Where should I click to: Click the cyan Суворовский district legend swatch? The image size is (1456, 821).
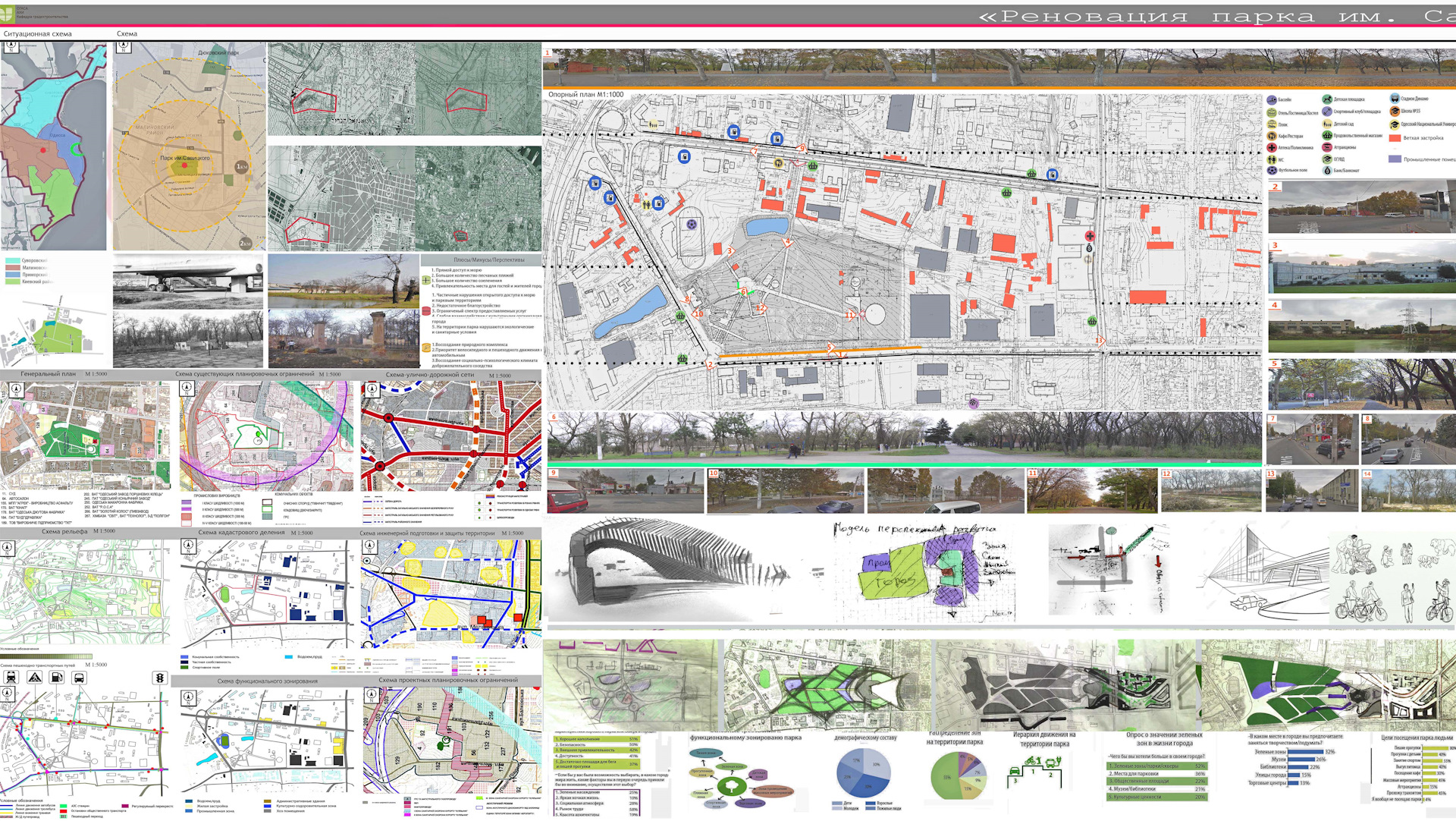click(x=12, y=261)
